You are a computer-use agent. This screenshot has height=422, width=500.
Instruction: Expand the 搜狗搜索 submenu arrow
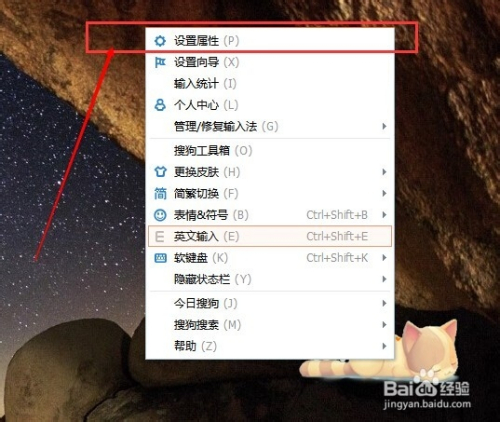[384, 325]
